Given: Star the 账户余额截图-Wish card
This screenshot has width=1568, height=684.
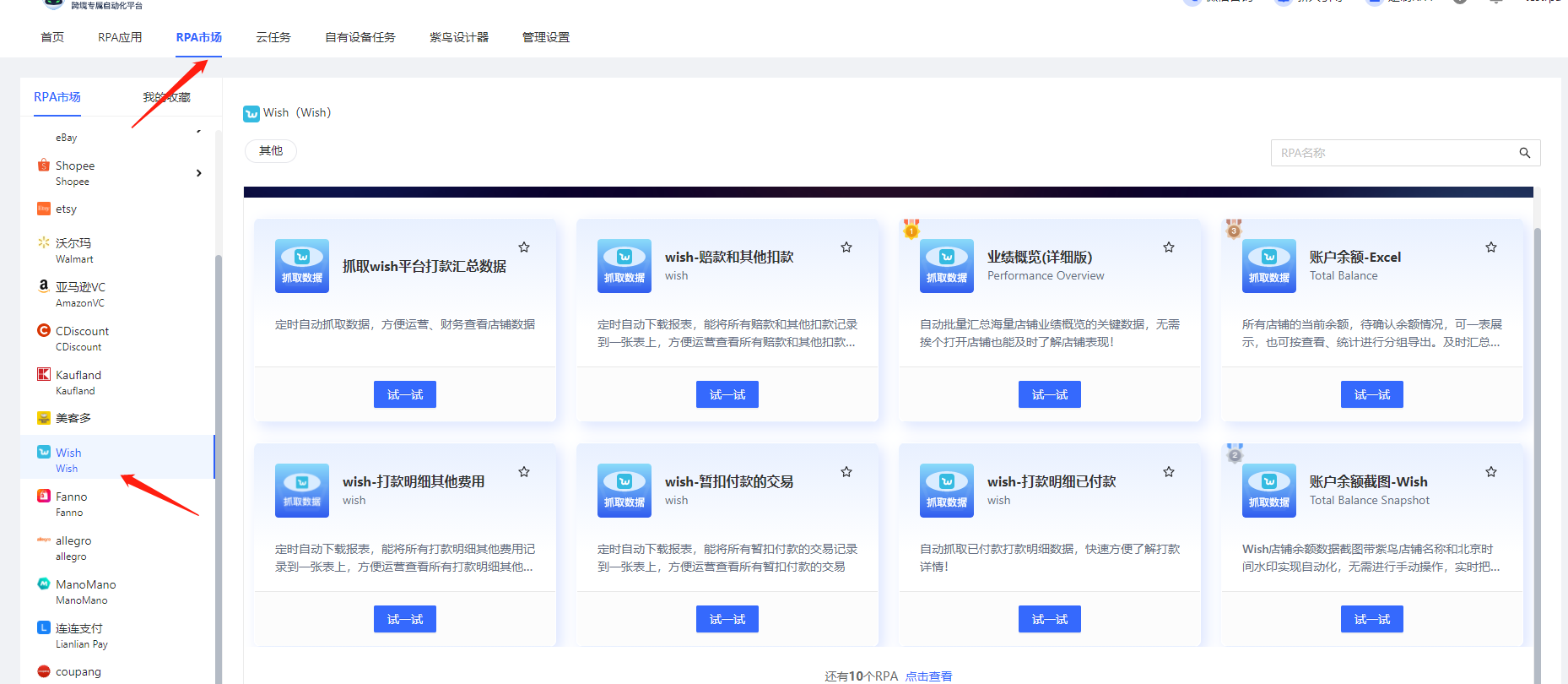Looking at the screenshot, I should tap(1491, 472).
